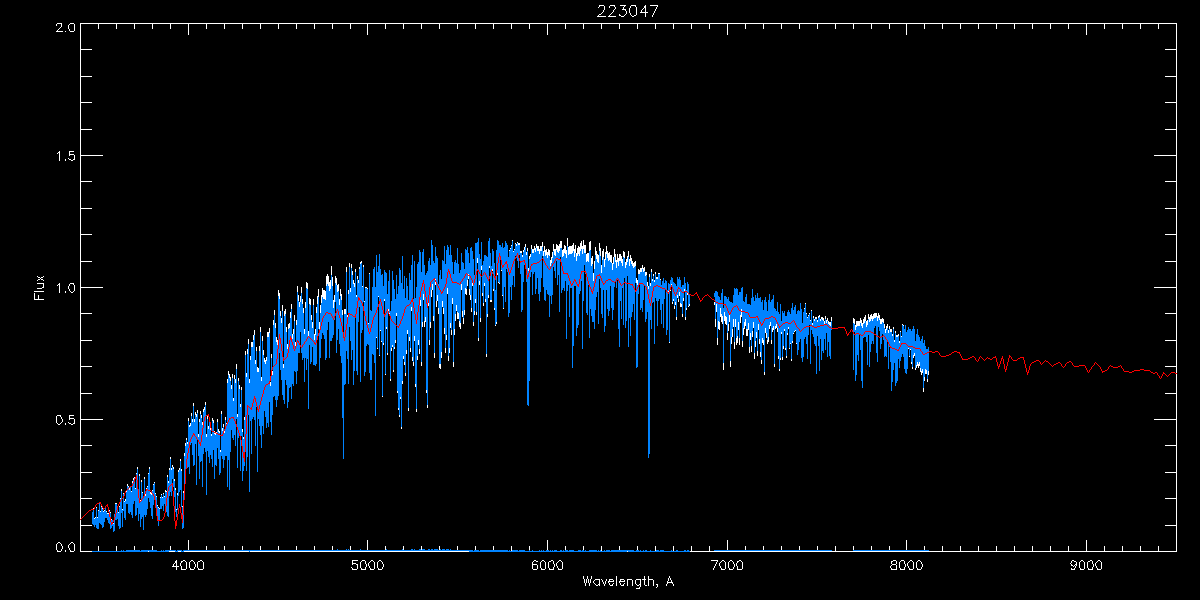
Task: Click the 2.0 flux tick label
Action: [x=65, y=27]
